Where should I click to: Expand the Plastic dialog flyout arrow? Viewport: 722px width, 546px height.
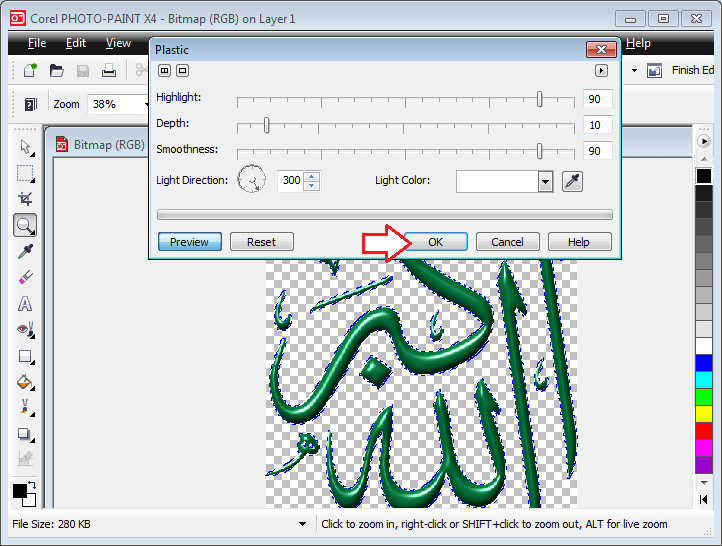[x=601, y=71]
